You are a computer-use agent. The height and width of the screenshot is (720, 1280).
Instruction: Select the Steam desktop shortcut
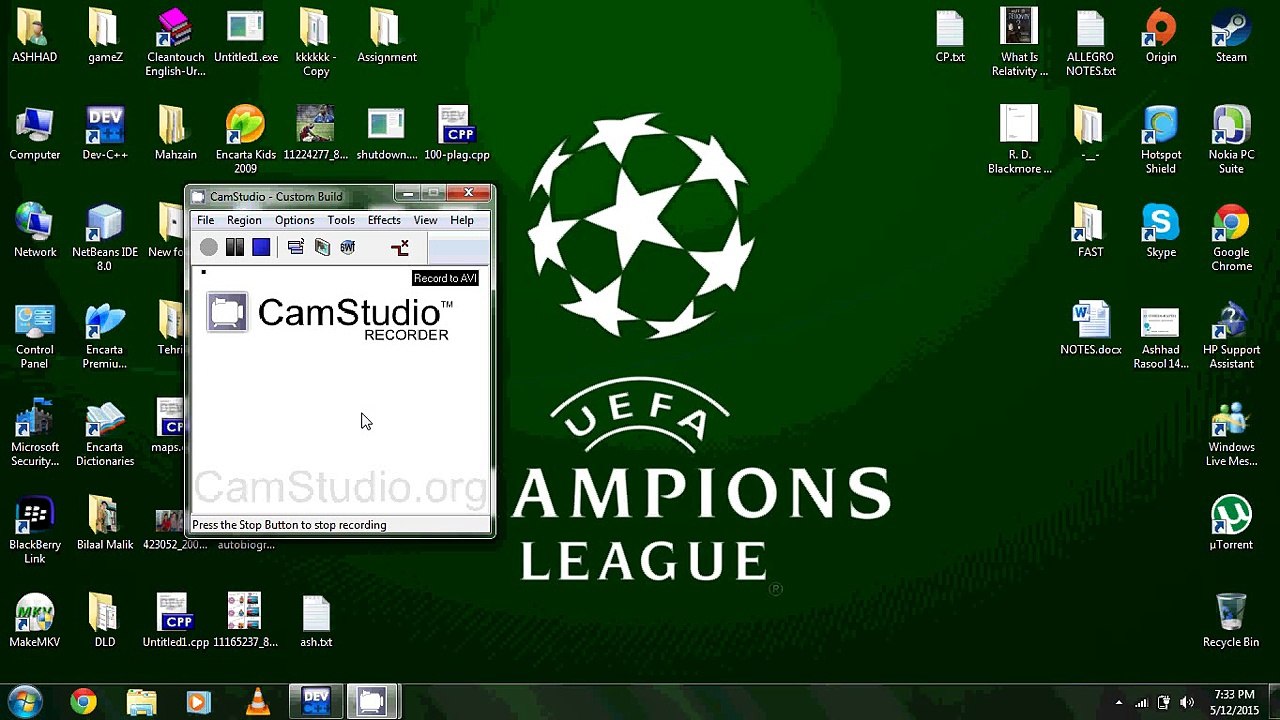pos(1231,37)
